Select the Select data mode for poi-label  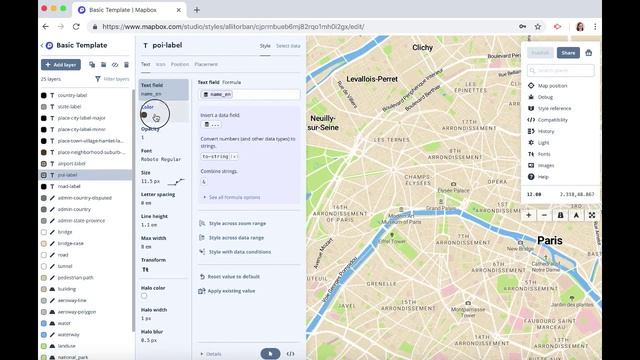[x=288, y=46]
